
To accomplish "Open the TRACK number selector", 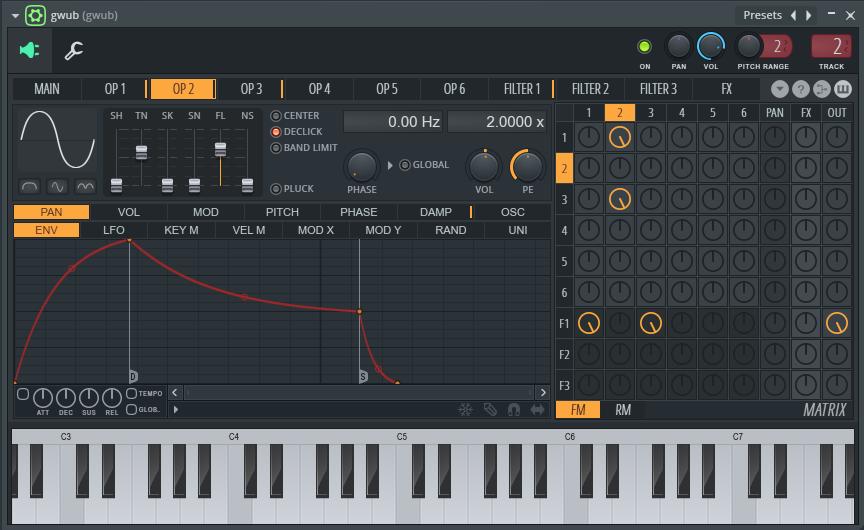I will coord(831,46).
